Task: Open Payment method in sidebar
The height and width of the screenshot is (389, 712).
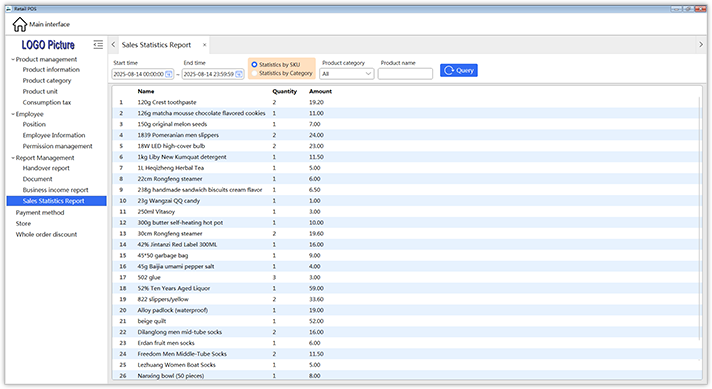Action: [x=40, y=212]
